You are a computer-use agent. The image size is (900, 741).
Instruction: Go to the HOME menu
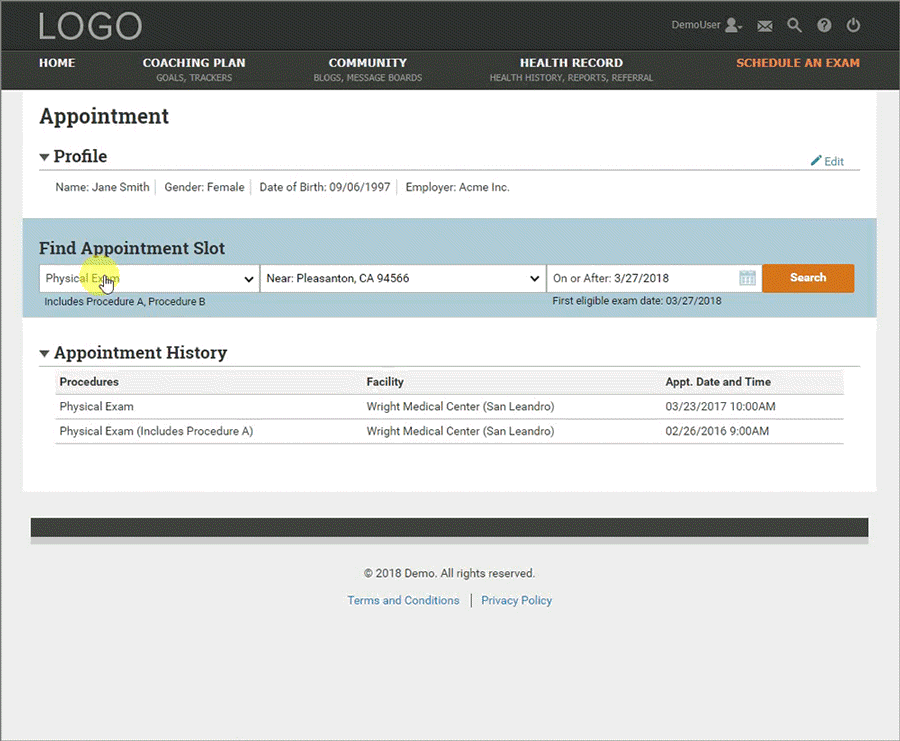coord(57,63)
